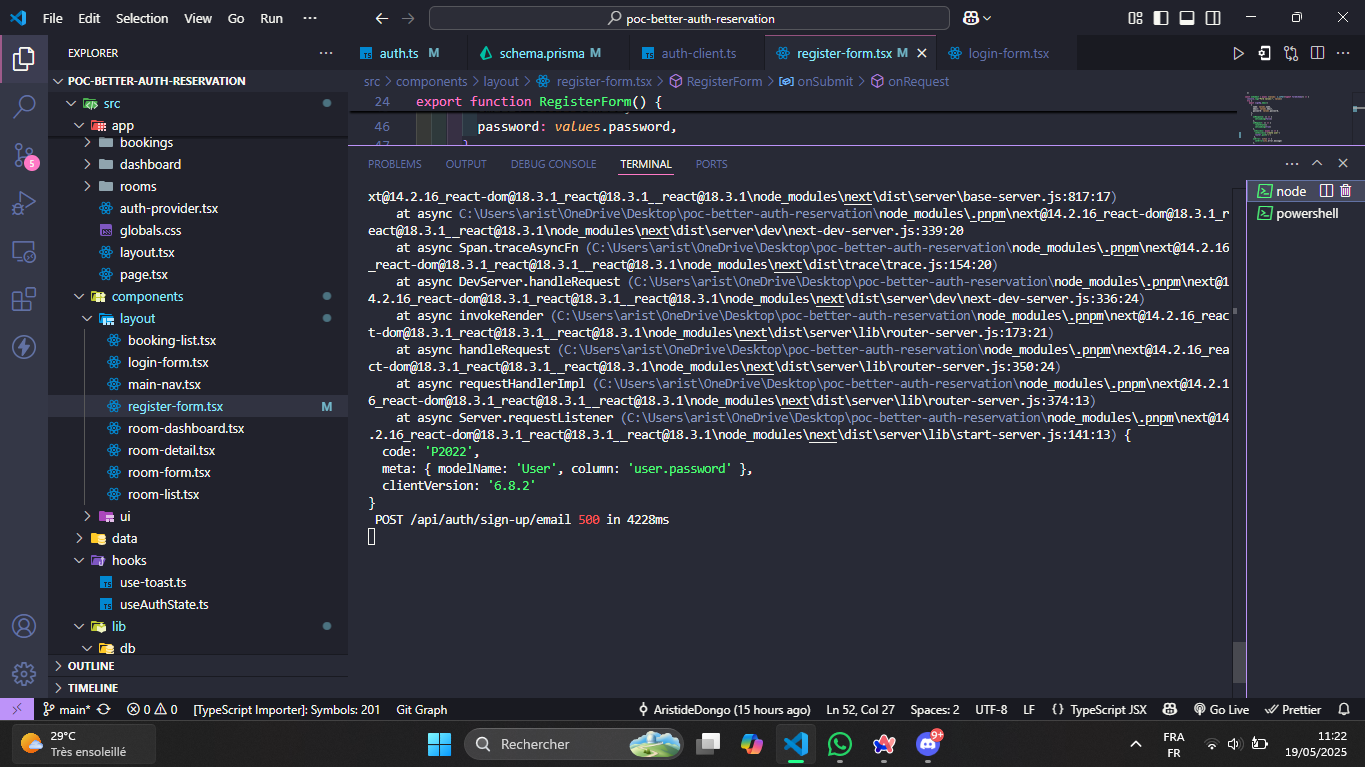Kill the node terminal with trash icon
The image size is (1365, 767).
tap(1346, 191)
